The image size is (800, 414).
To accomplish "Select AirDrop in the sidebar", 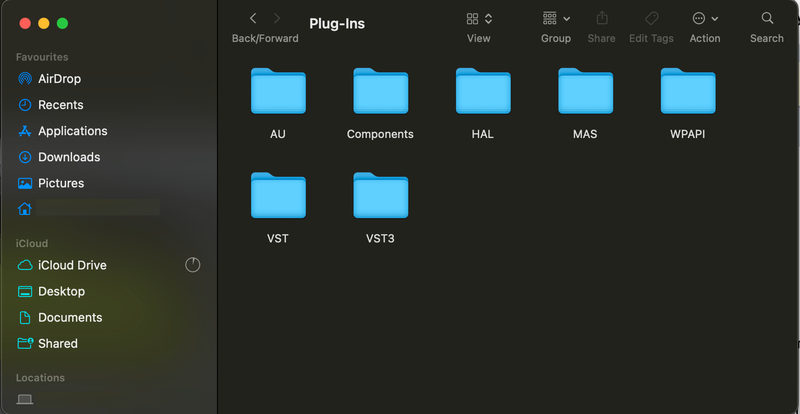I will pyautogui.click(x=59, y=79).
